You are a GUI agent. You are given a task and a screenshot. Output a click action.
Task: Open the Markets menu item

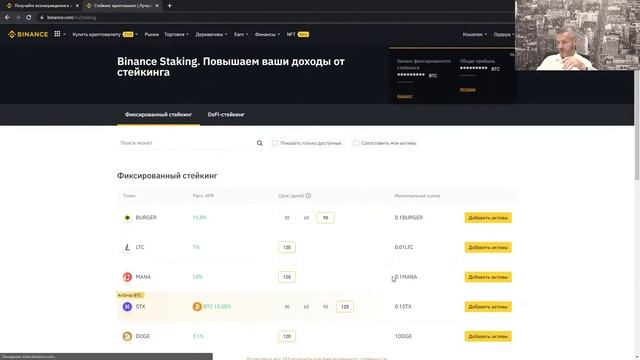tap(151, 34)
